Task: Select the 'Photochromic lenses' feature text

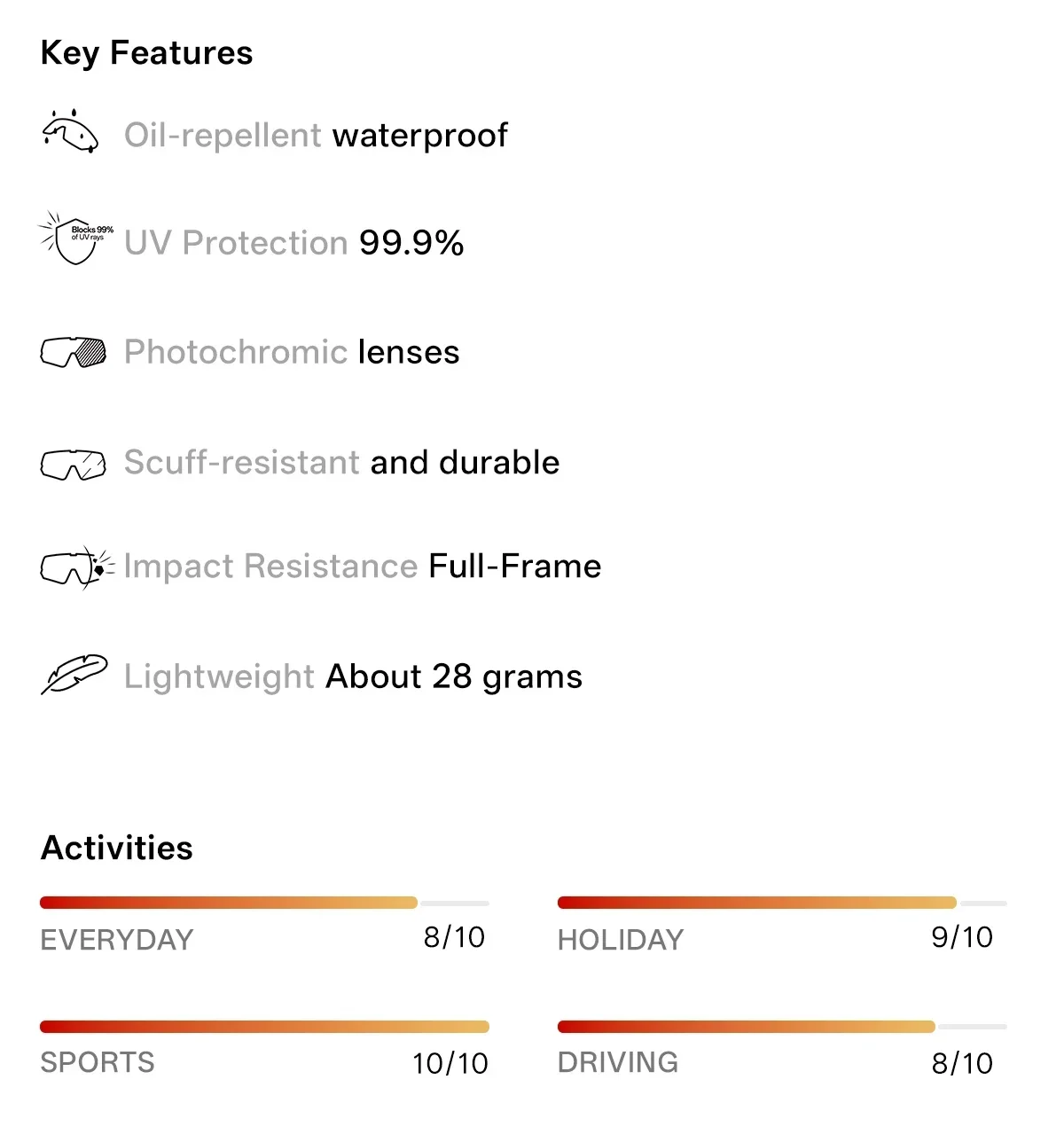Action: point(292,353)
